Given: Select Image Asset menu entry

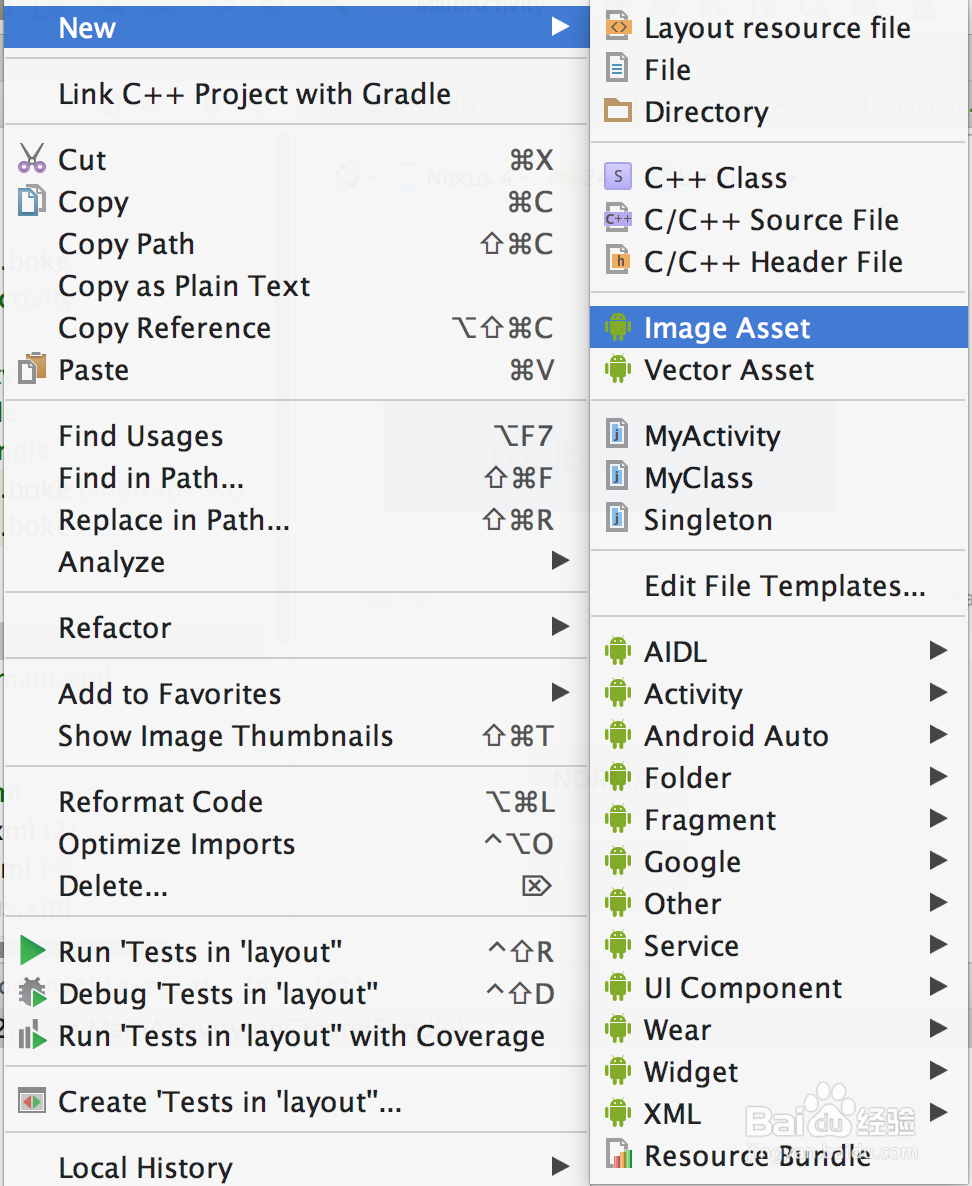Looking at the screenshot, I should pyautogui.click(x=778, y=327).
